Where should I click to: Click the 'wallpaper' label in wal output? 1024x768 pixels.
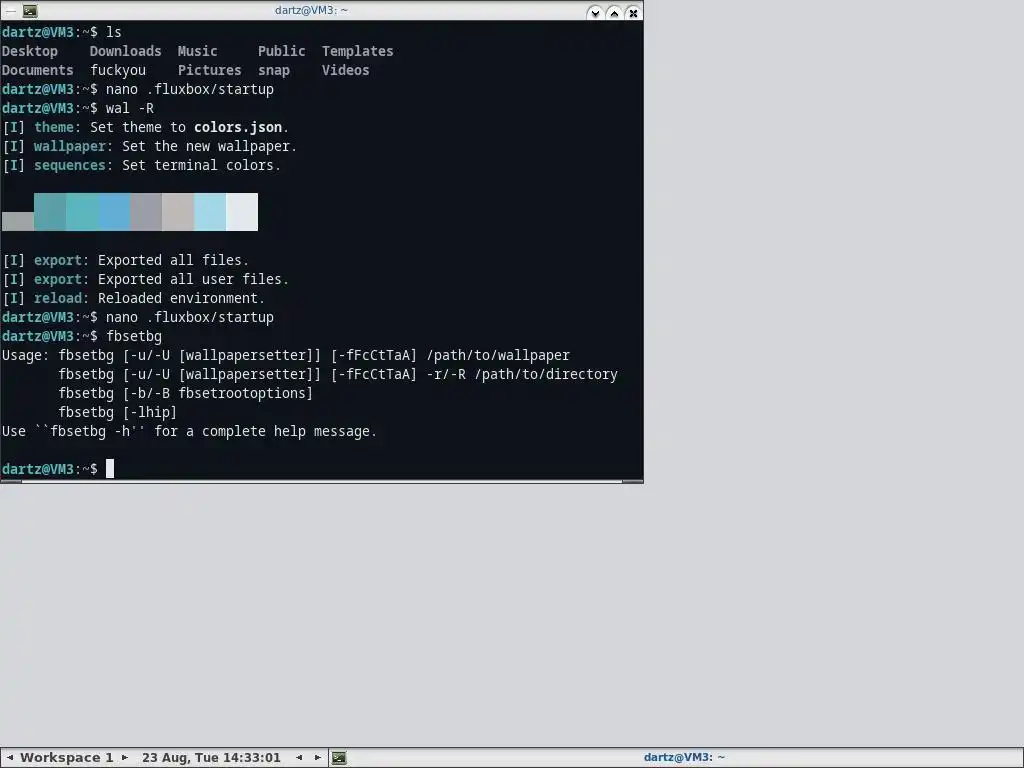click(x=69, y=146)
